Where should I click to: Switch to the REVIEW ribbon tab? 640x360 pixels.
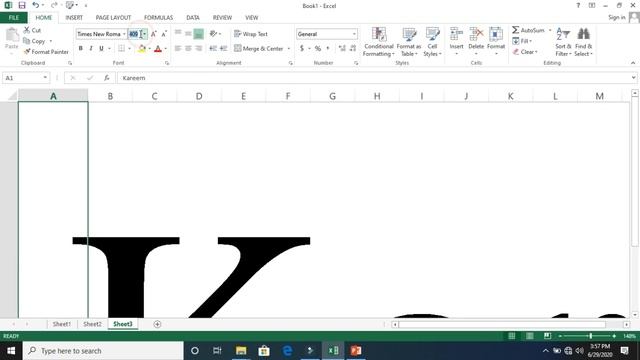click(222, 18)
